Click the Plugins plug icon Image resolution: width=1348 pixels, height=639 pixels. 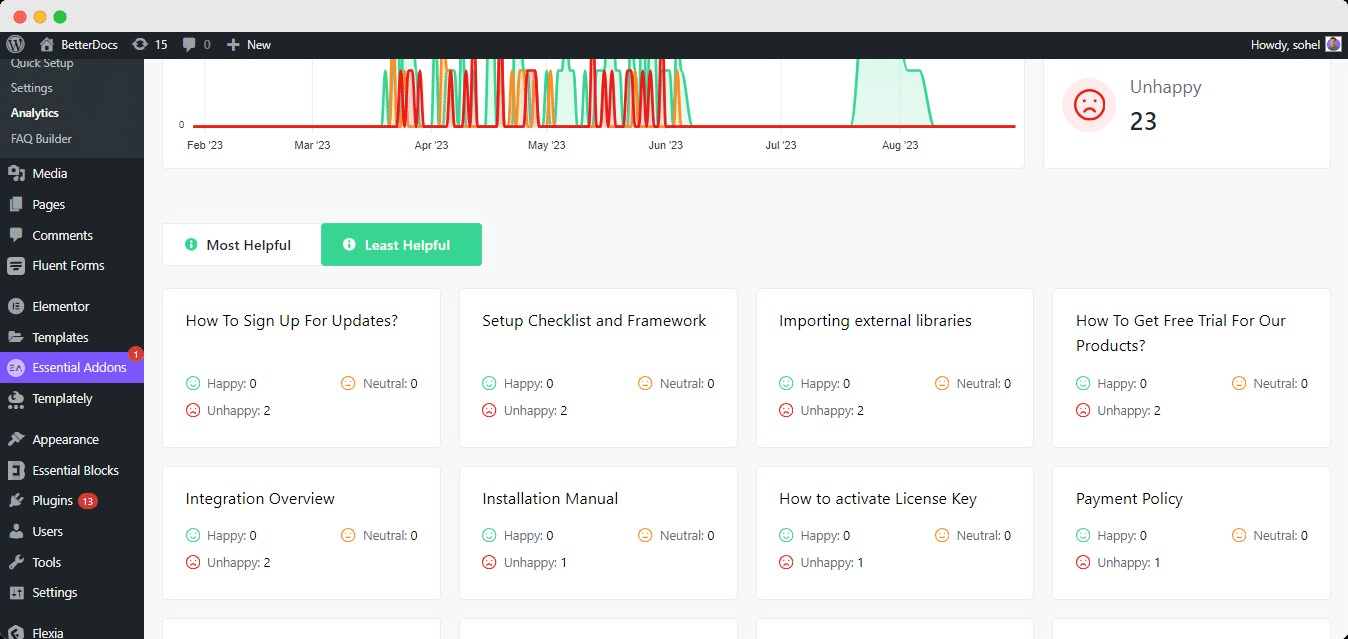[16, 500]
